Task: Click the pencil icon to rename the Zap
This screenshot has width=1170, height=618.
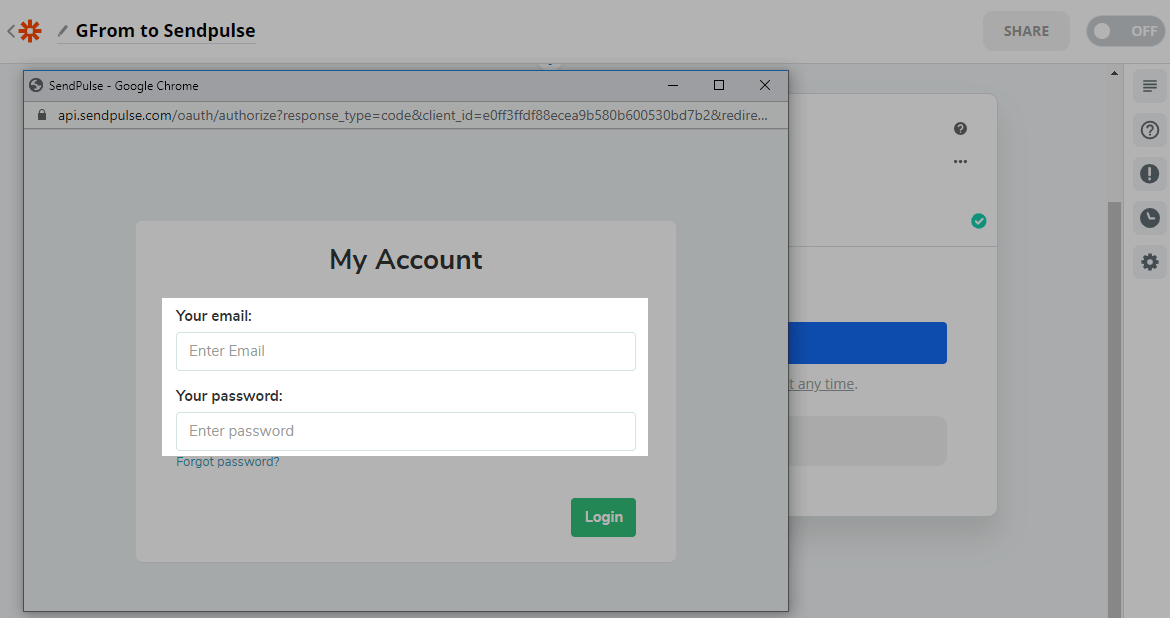Action: tap(63, 31)
